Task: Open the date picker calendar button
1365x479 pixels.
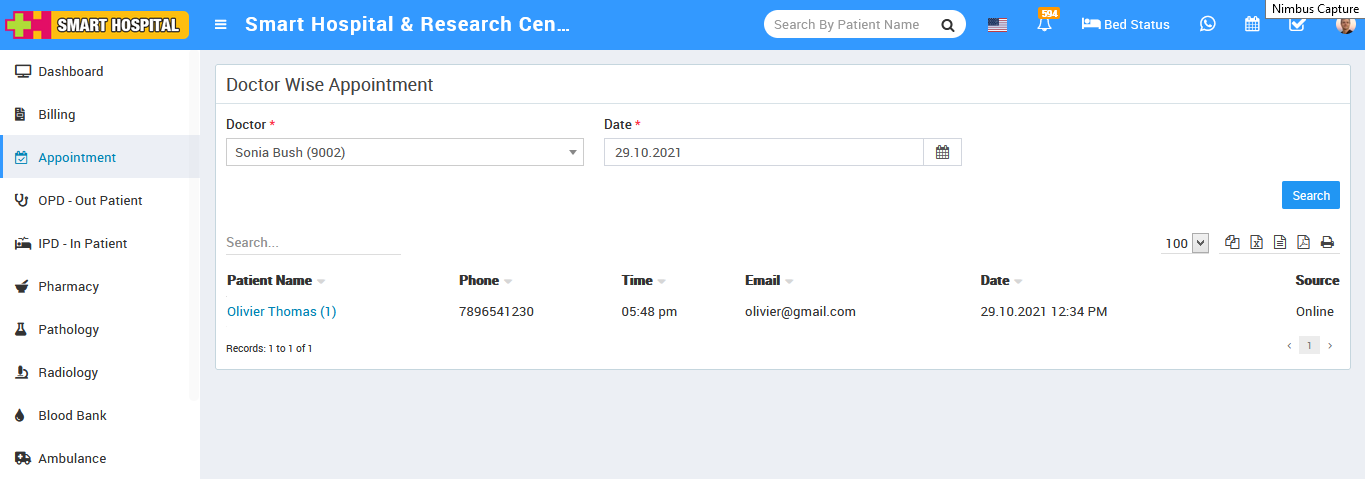Action: click(x=942, y=152)
